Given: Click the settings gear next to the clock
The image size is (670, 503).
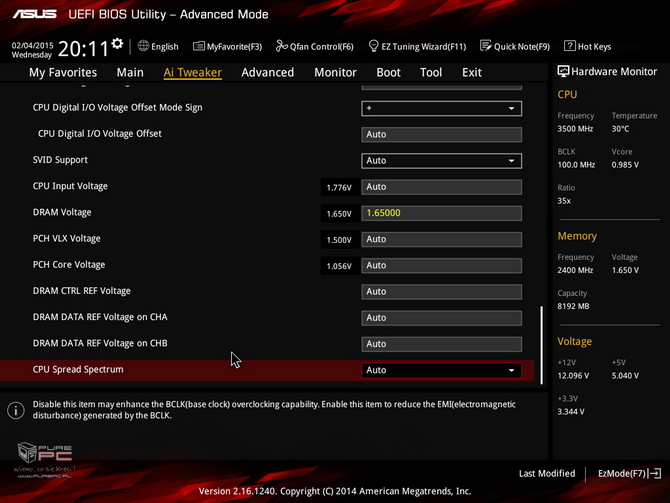Looking at the screenshot, I should pos(118,45).
